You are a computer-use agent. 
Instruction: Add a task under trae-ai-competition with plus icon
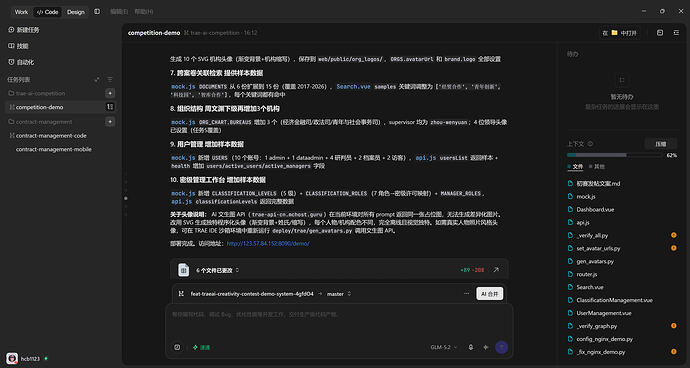click(x=110, y=93)
